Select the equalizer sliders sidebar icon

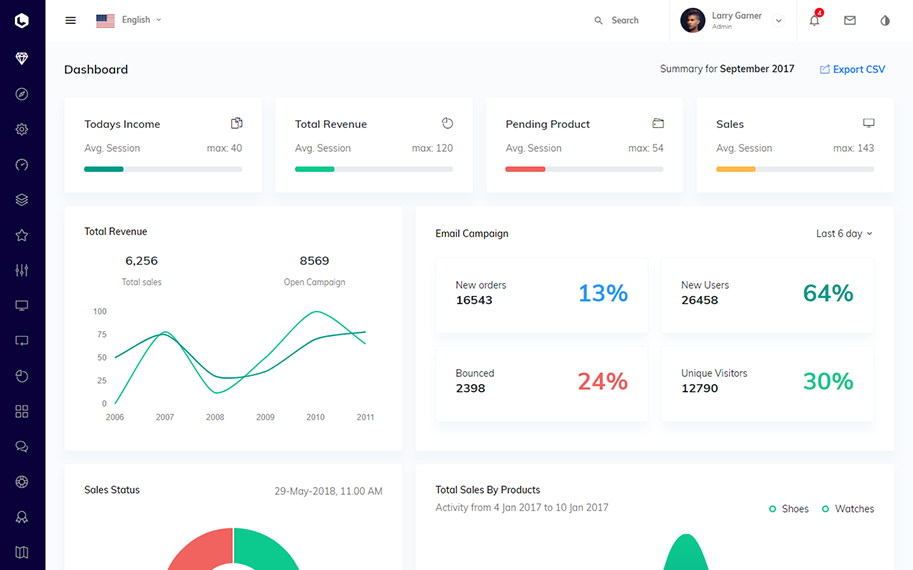pos(22,270)
